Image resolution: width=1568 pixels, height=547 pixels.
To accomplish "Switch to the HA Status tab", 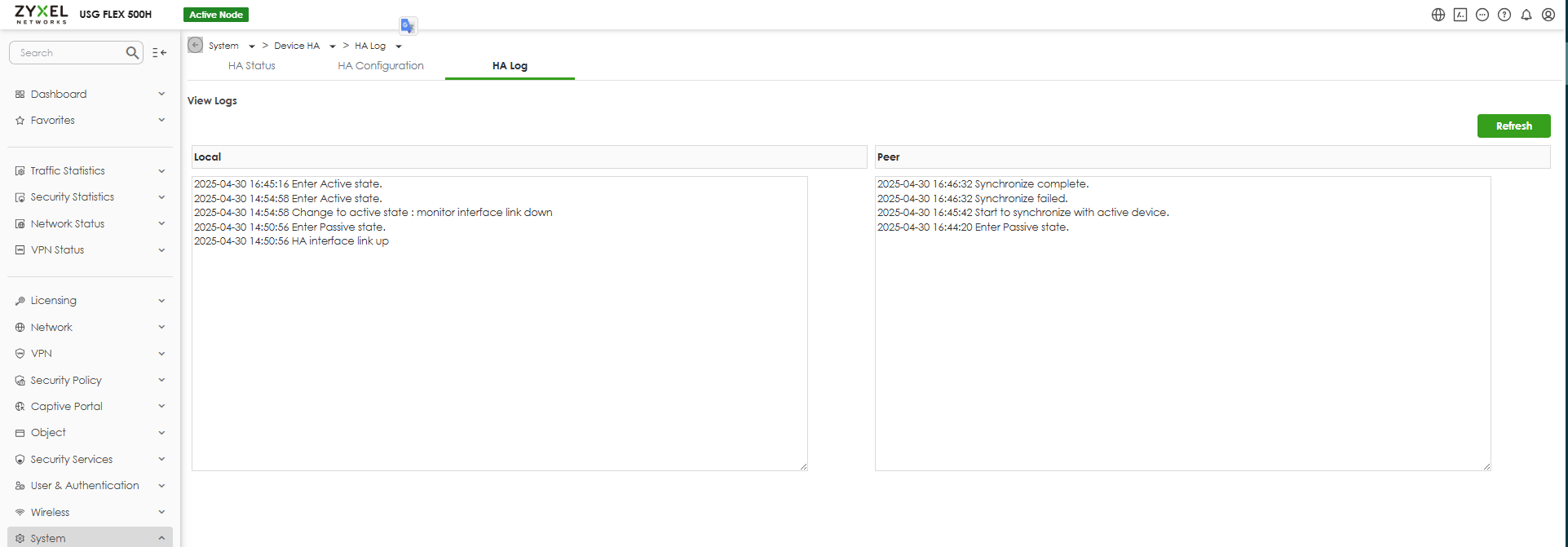I will (252, 66).
